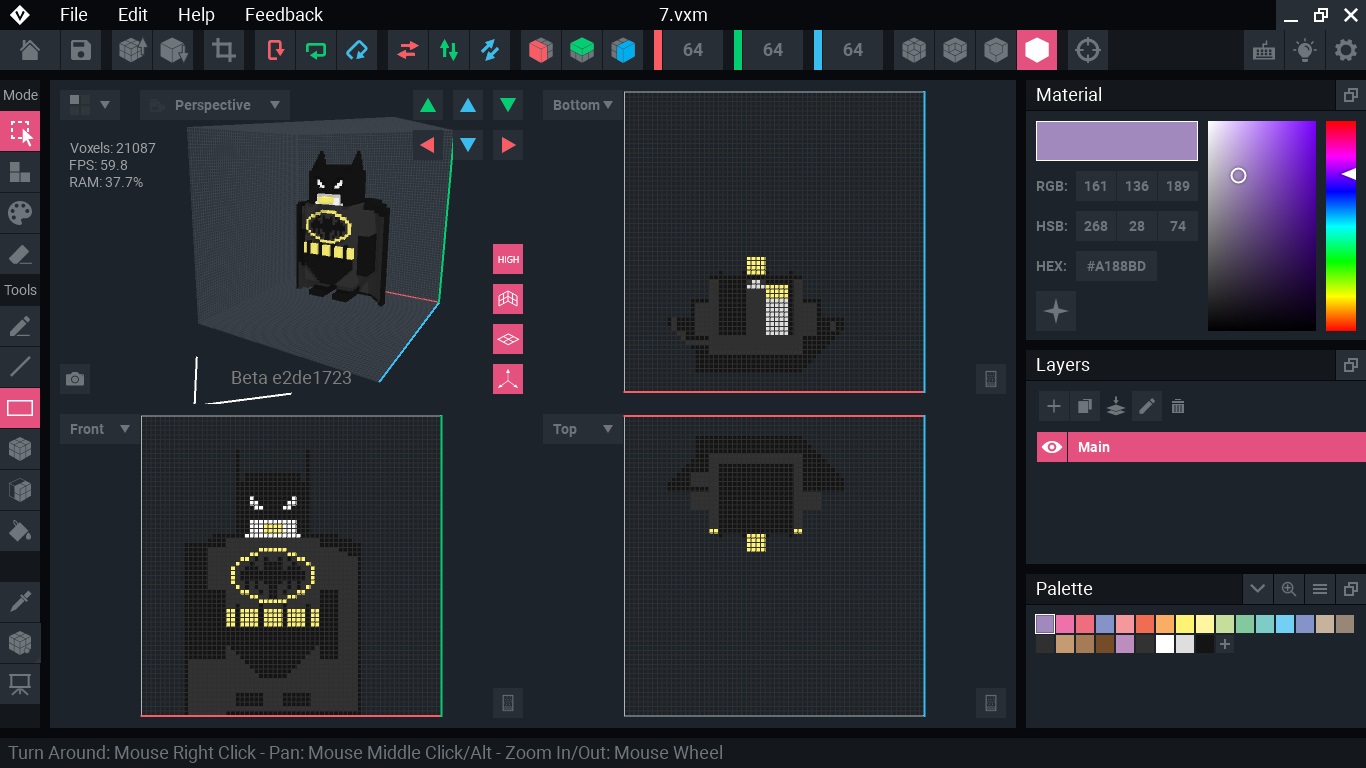Choose the Paint palette mode icon
Viewport: 1366px width, 768px height.
[20, 213]
